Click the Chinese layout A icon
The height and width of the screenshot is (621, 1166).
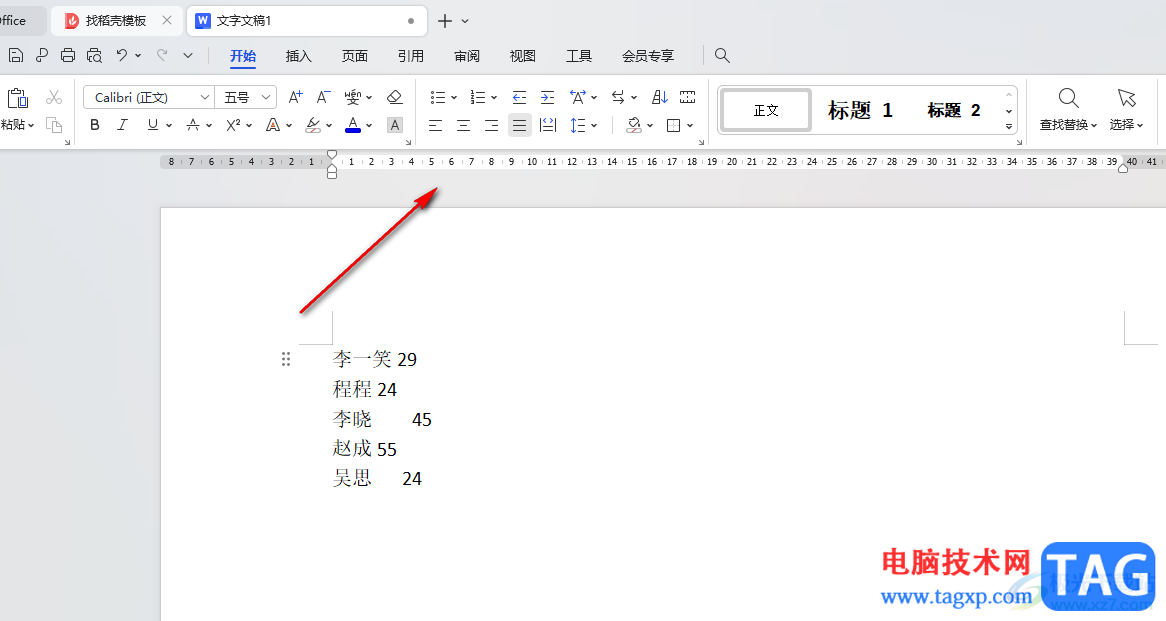(578, 97)
